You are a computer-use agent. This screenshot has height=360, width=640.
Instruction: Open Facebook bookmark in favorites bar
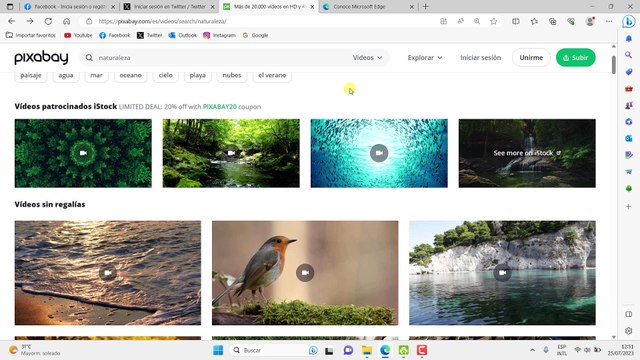tap(115, 36)
